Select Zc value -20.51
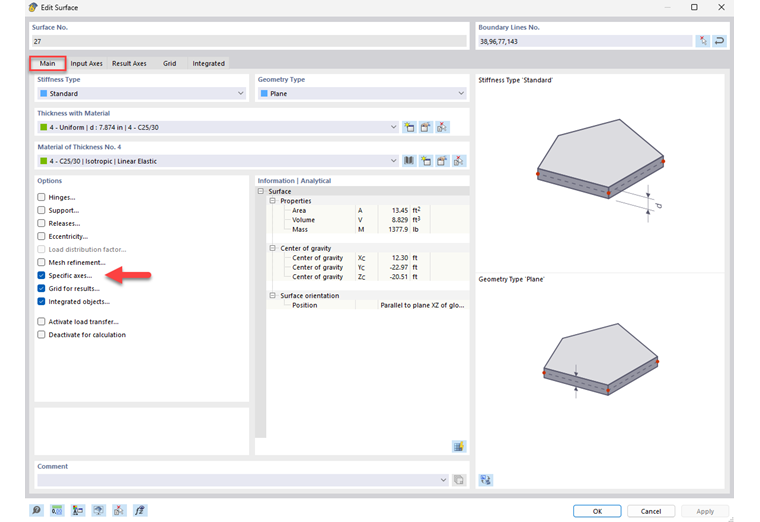Screen dimensions: 760x522 (398, 277)
